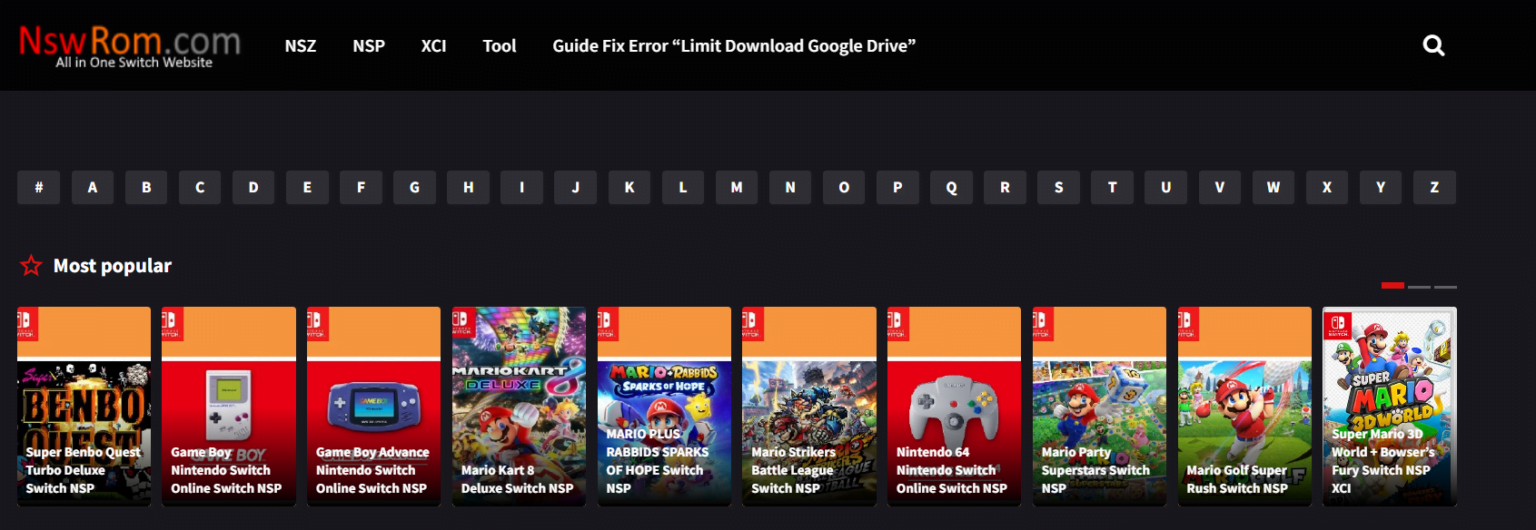Filter games by letter E
The image size is (1536, 530).
(x=307, y=187)
